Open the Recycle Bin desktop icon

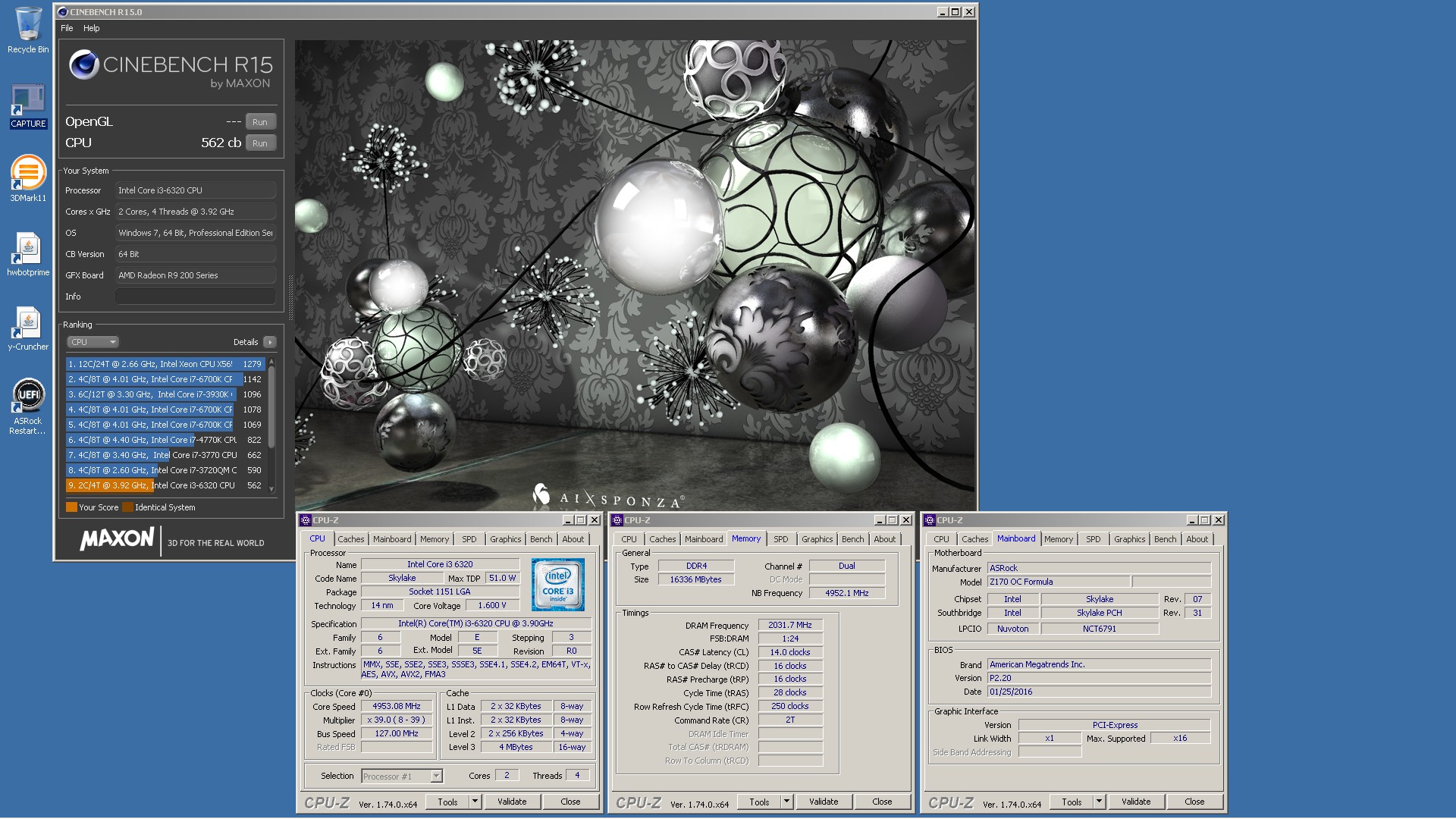(28, 30)
